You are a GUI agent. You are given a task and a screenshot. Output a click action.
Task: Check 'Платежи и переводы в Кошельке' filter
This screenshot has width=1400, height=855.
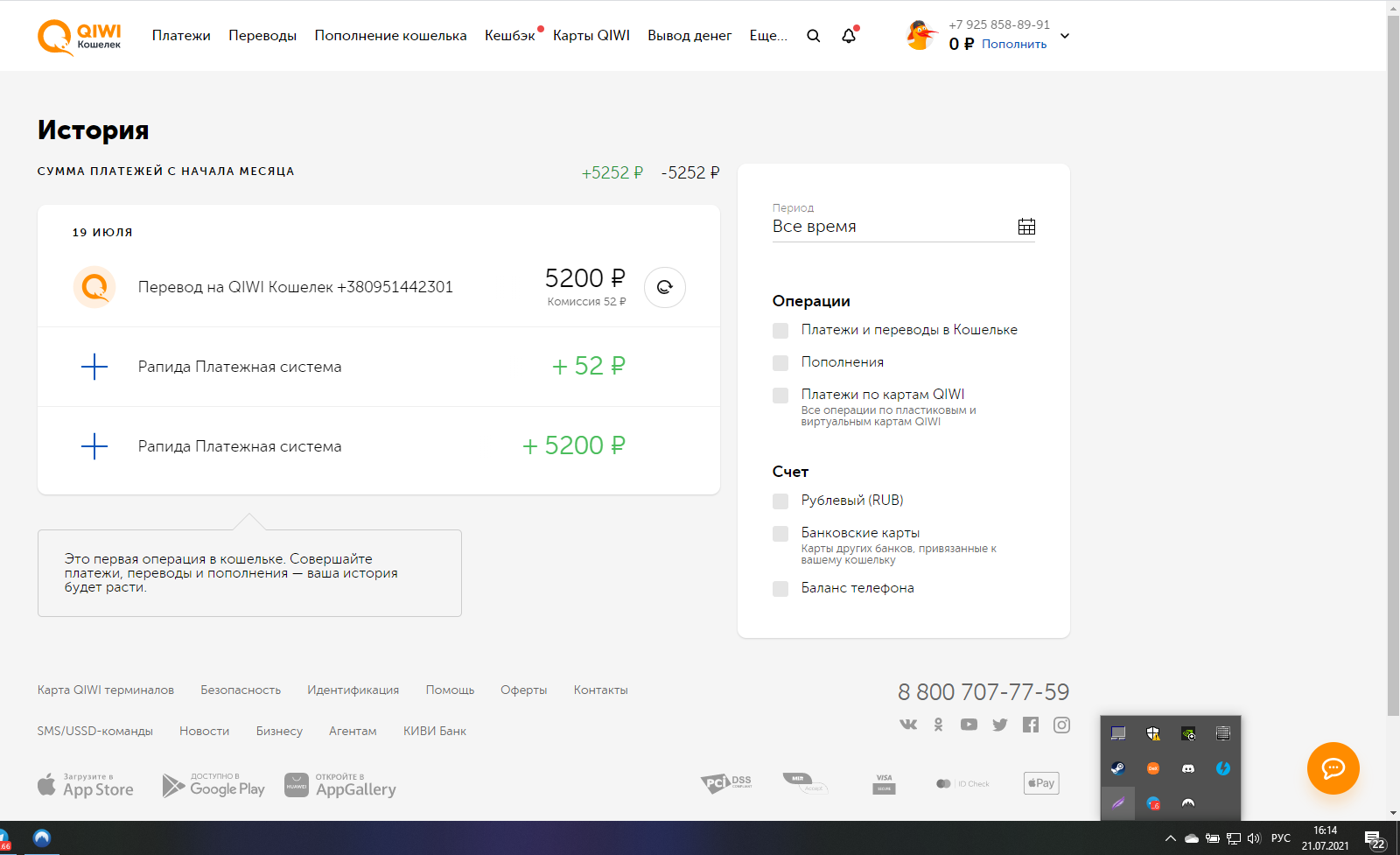[780, 331]
